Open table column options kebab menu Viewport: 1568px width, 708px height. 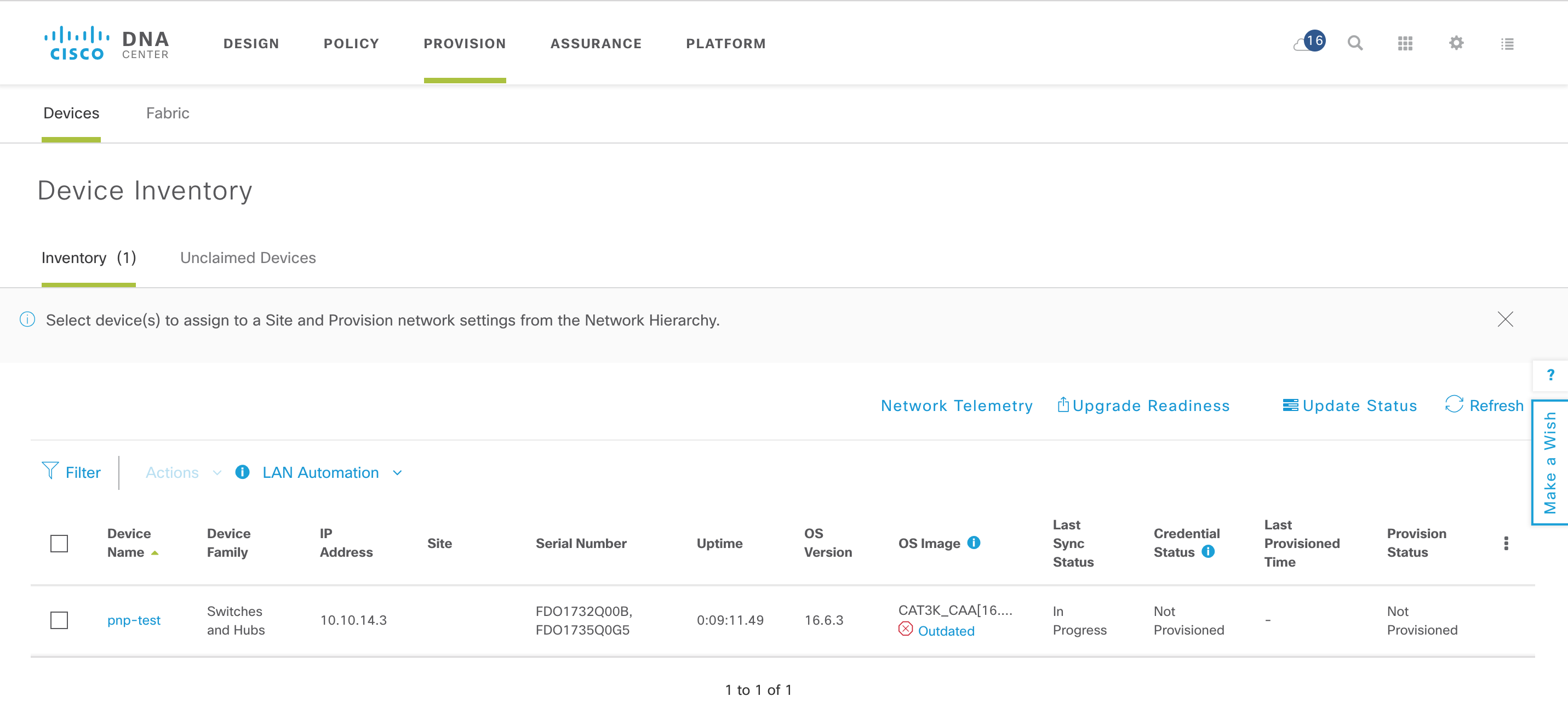point(1506,543)
